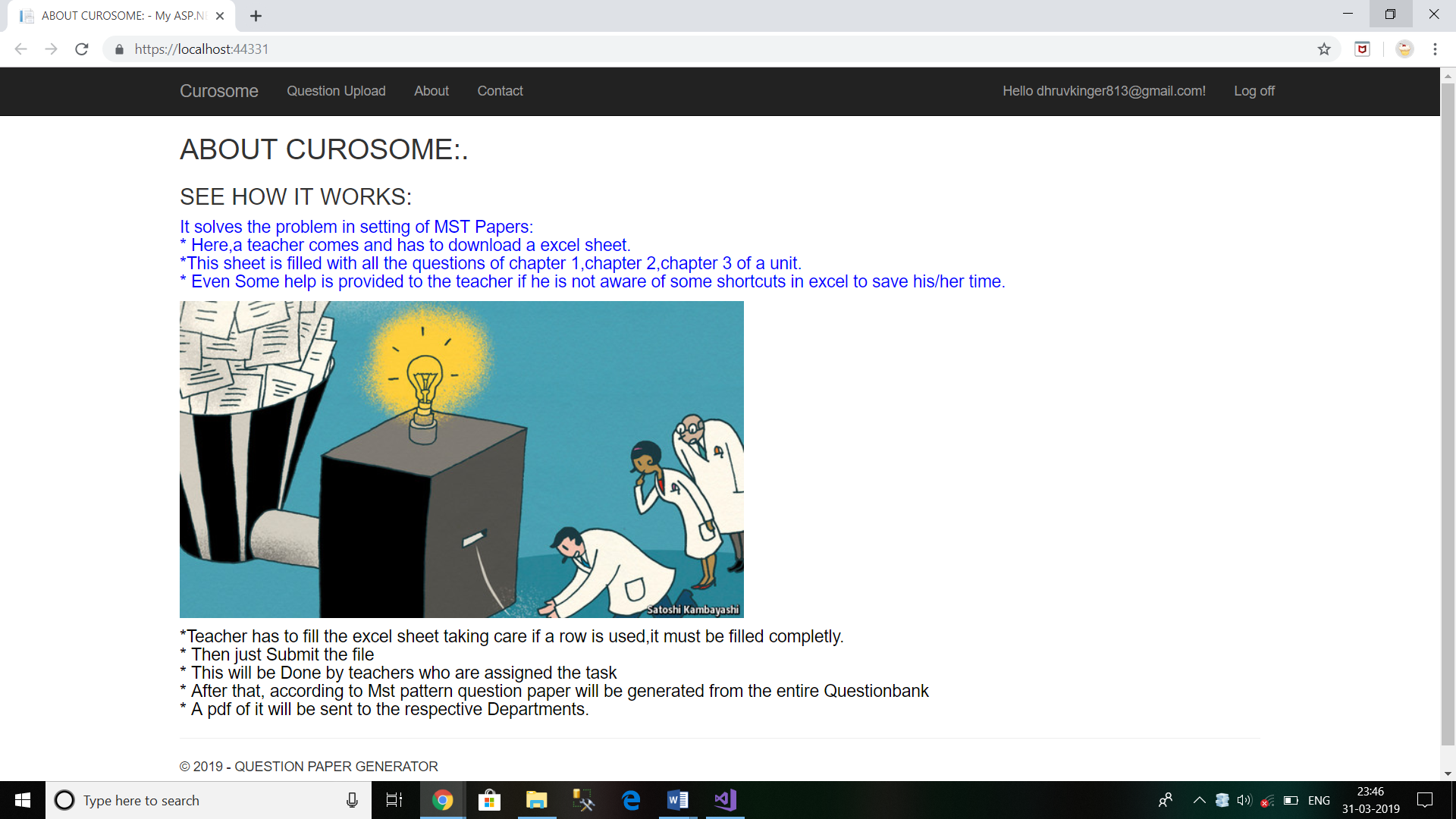1456x819 pixels.
Task: Bookmark this page using the star icon
Action: [x=1325, y=49]
